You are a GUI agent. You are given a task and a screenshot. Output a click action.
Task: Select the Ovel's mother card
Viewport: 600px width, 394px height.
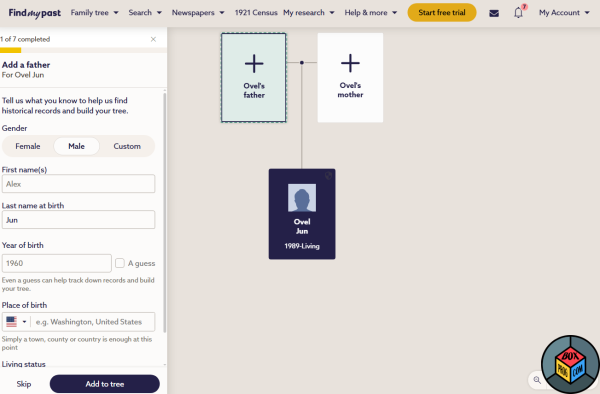tap(350, 77)
